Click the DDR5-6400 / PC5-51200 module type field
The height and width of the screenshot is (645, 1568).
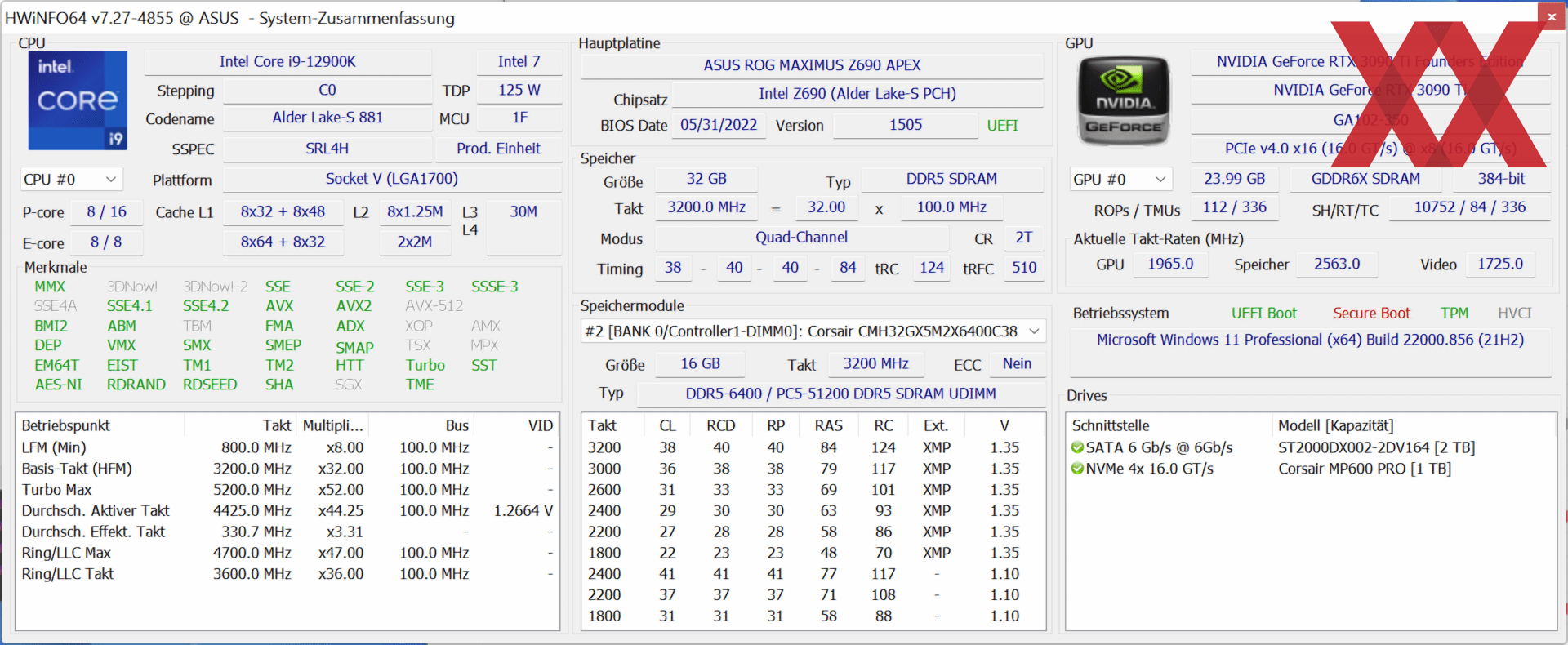pyautogui.click(x=840, y=394)
